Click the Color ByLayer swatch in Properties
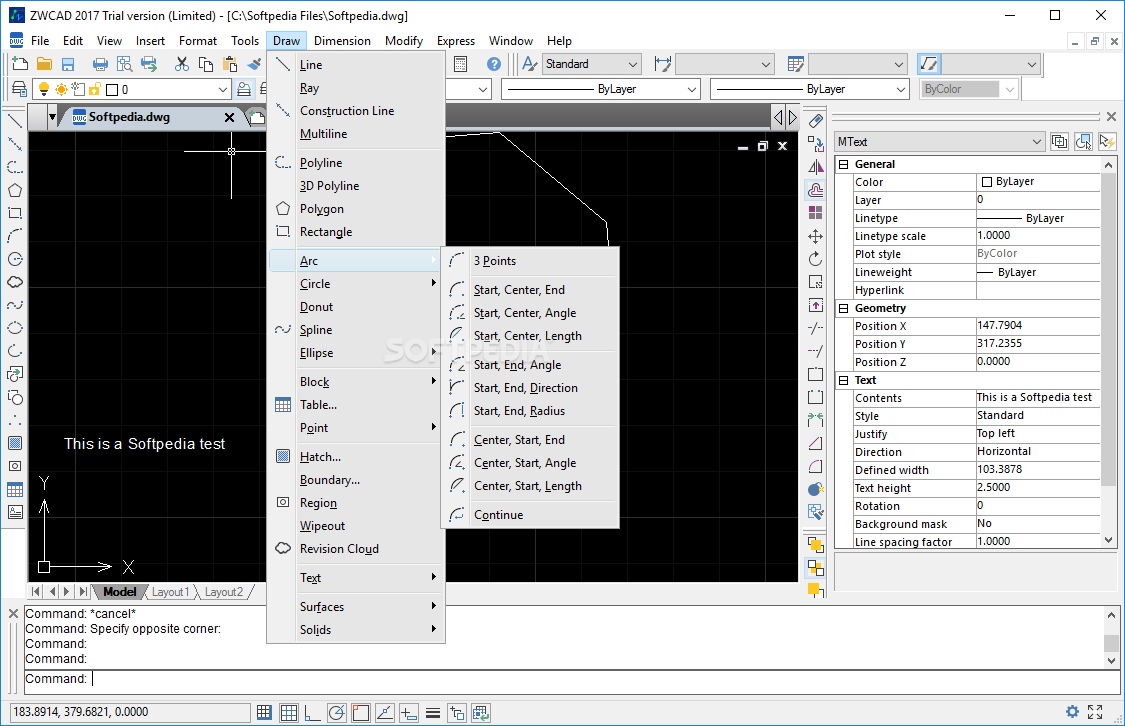The image size is (1125, 726). pyautogui.click(x=987, y=182)
